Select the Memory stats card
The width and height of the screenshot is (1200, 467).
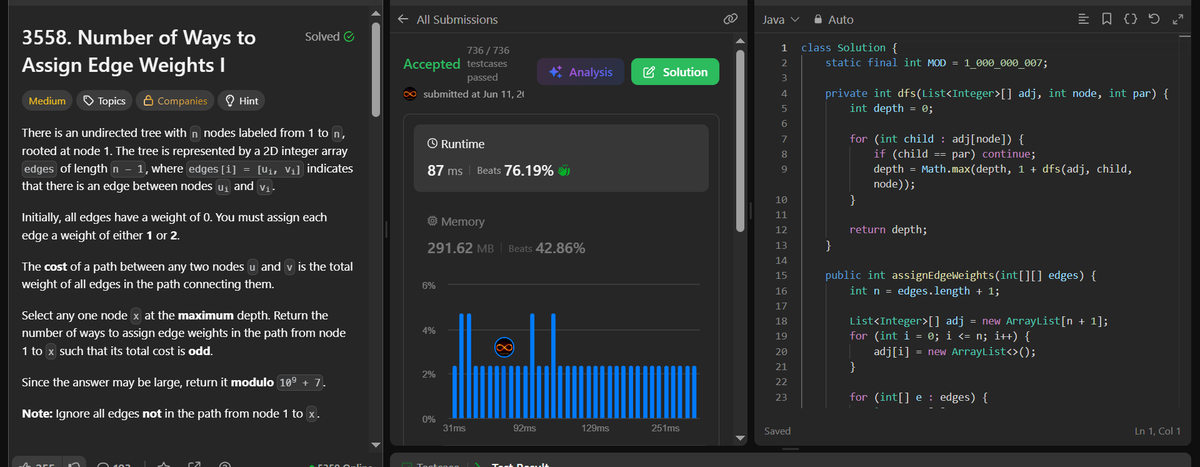coord(561,237)
